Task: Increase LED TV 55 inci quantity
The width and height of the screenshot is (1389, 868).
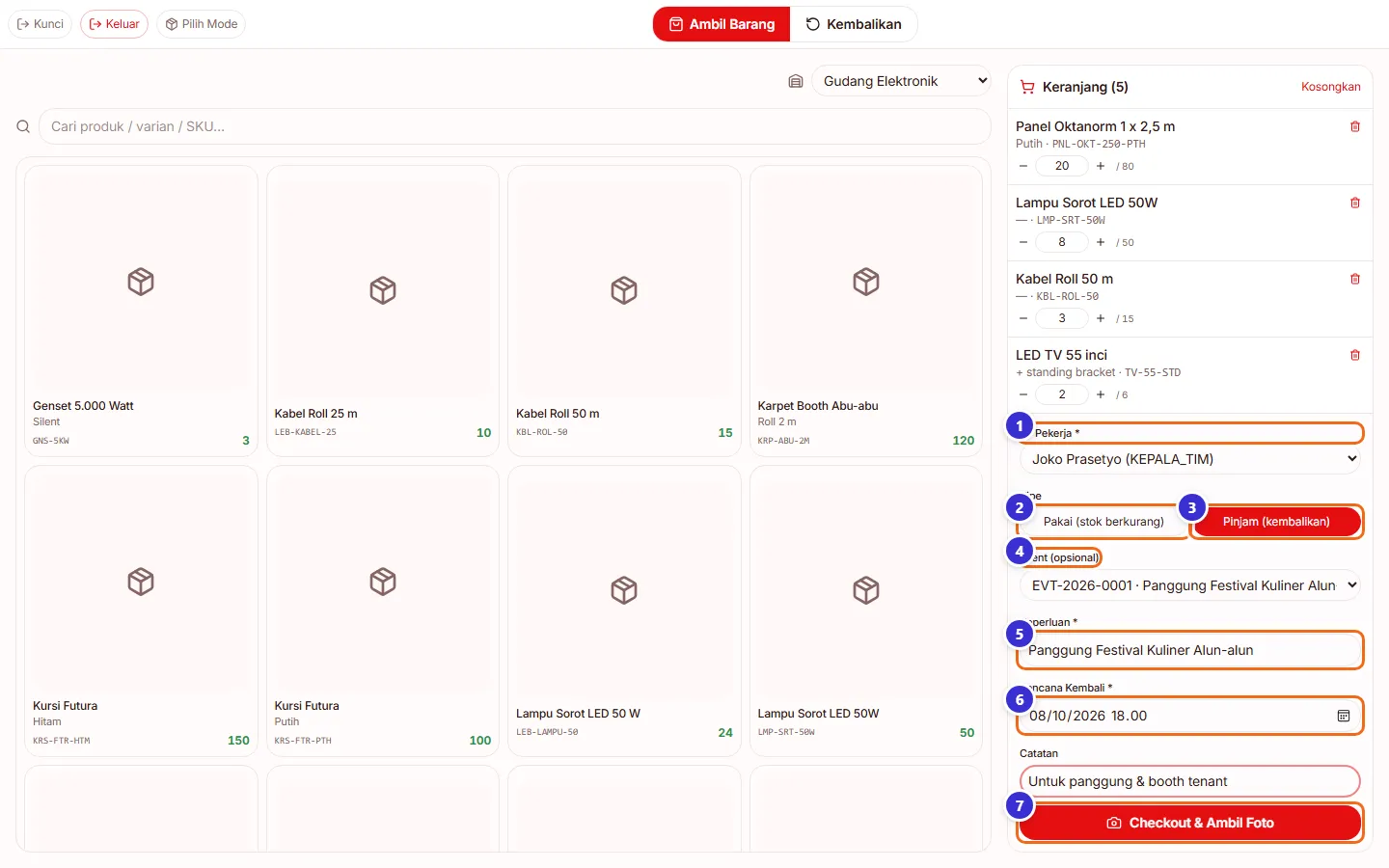Action: (x=1101, y=394)
